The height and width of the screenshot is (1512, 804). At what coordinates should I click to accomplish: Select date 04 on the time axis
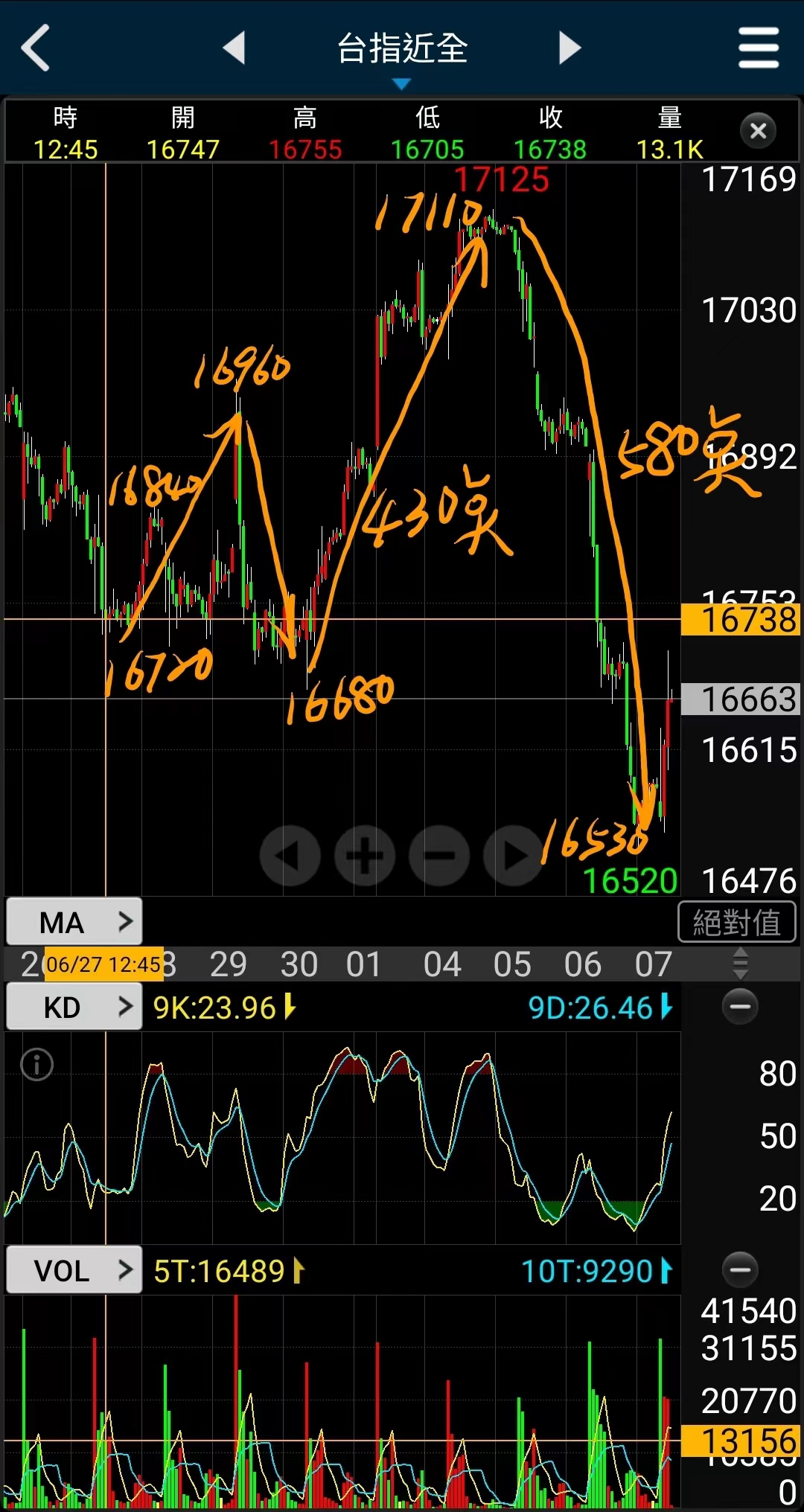pos(442,964)
